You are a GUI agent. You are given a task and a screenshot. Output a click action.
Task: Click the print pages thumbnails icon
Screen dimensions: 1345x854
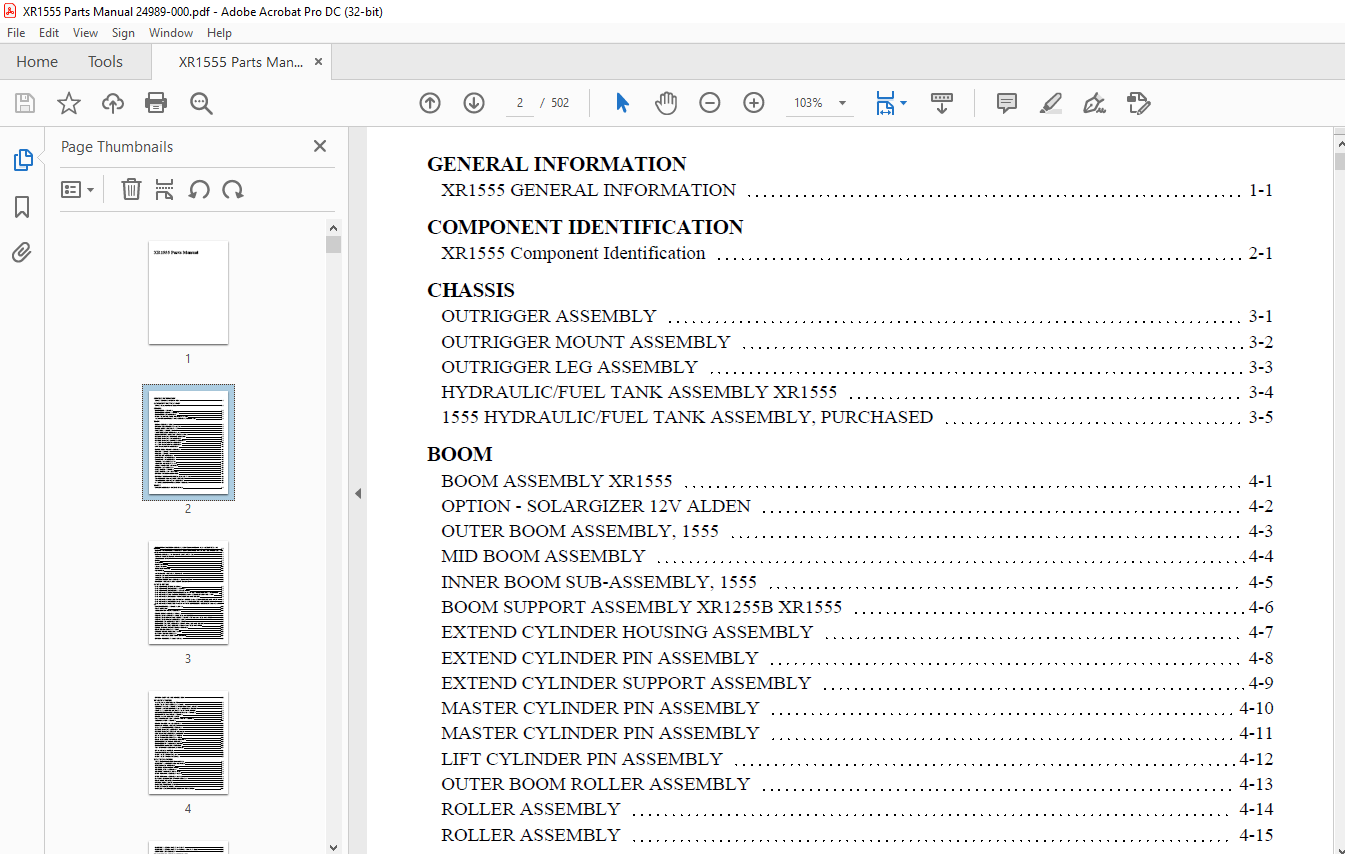[x=165, y=189]
